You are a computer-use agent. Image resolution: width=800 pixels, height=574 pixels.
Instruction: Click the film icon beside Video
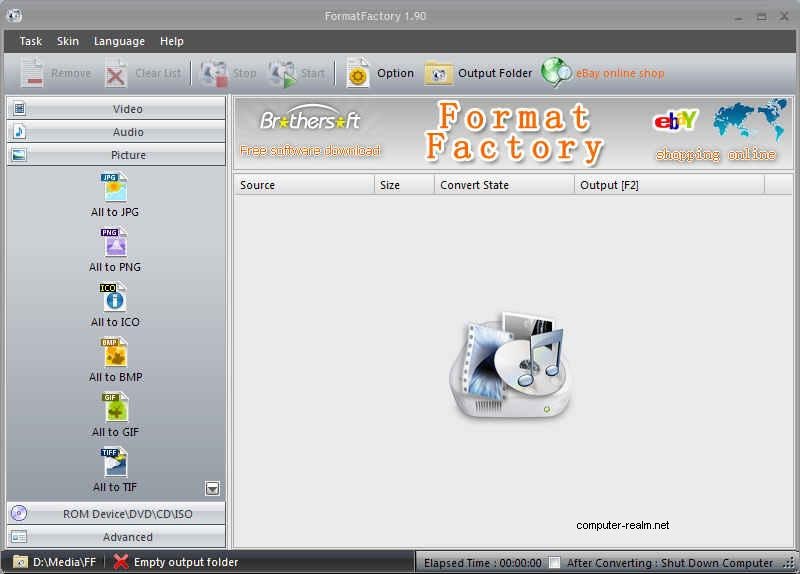(x=19, y=108)
